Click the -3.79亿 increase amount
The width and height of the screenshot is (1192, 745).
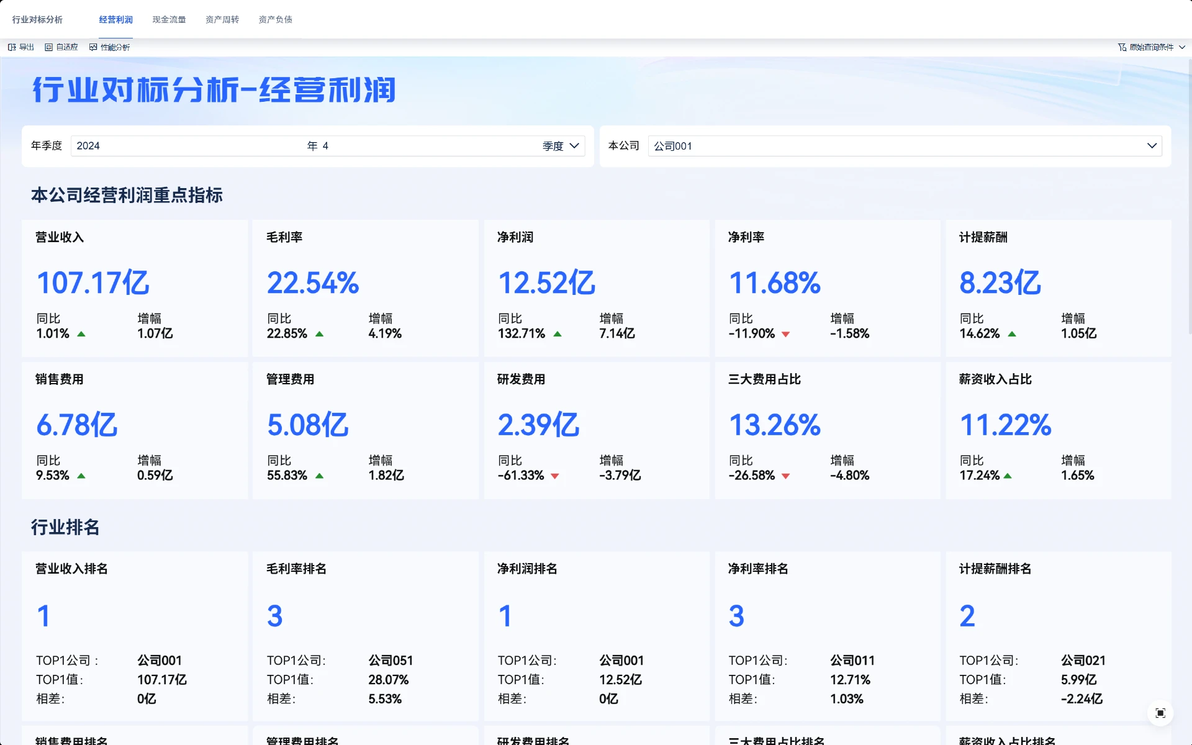620,476
